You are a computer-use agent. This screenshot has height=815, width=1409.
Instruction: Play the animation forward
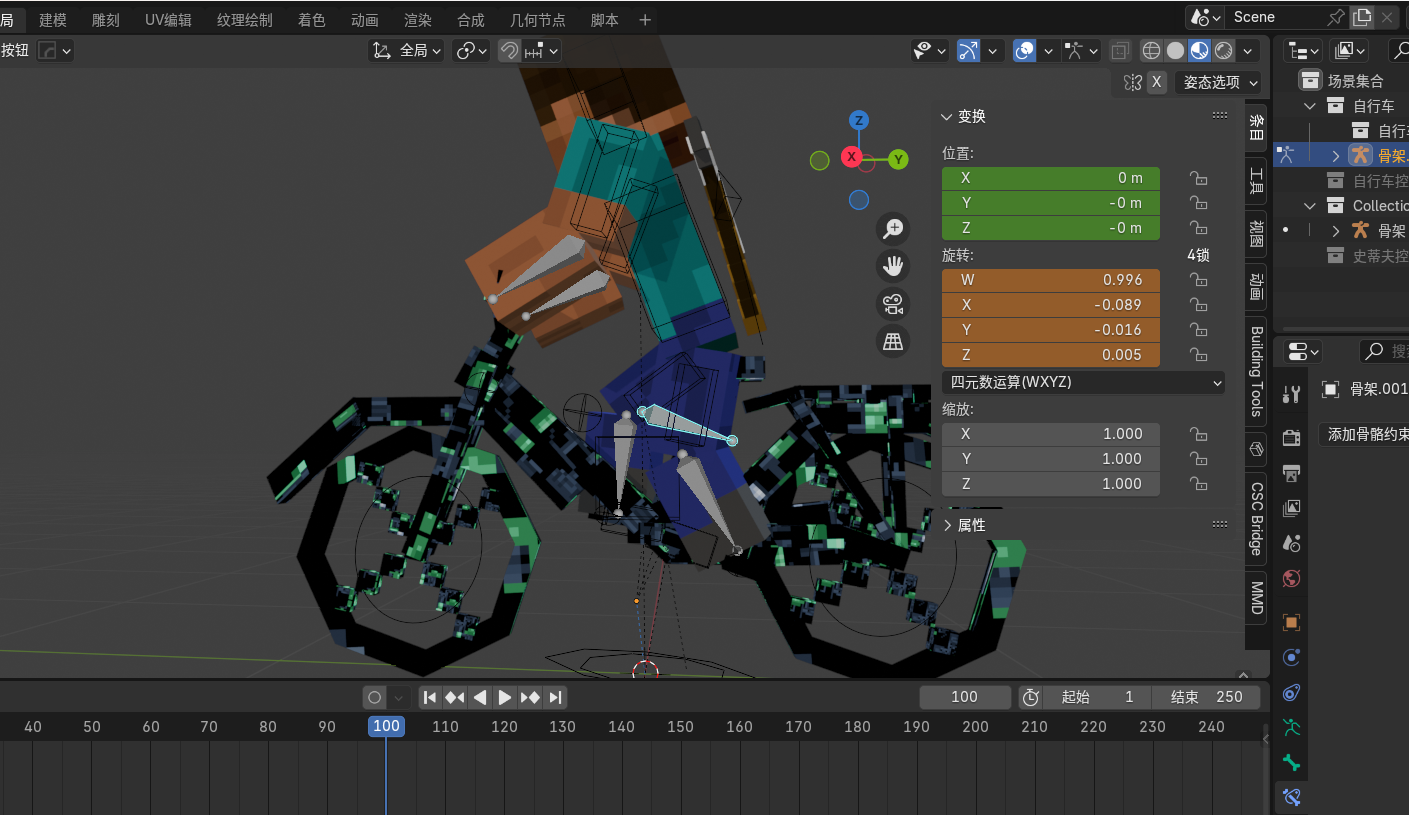pyautogui.click(x=505, y=697)
